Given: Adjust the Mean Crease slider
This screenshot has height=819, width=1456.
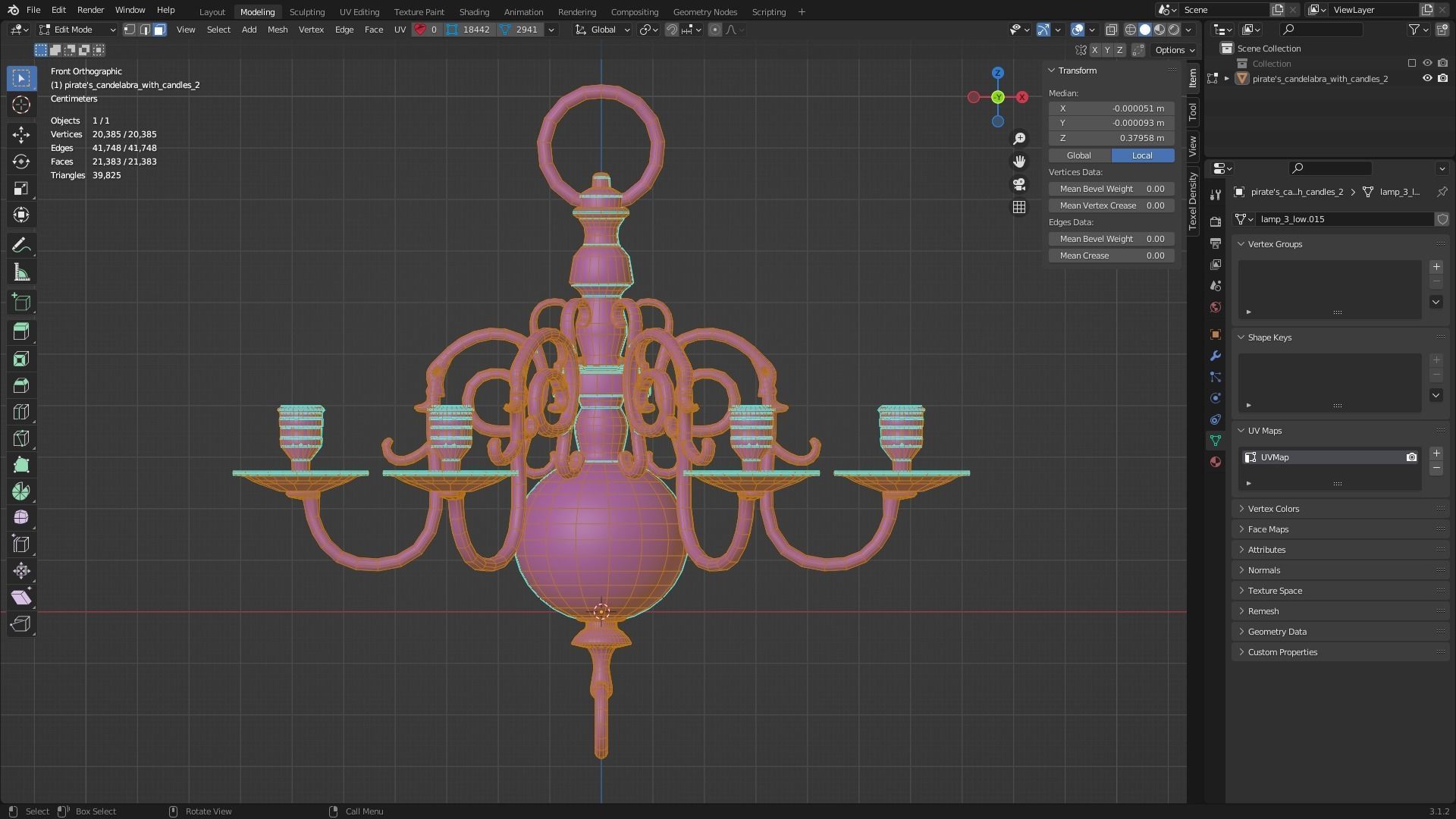Looking at the screenshot, I should (1112, 256).
